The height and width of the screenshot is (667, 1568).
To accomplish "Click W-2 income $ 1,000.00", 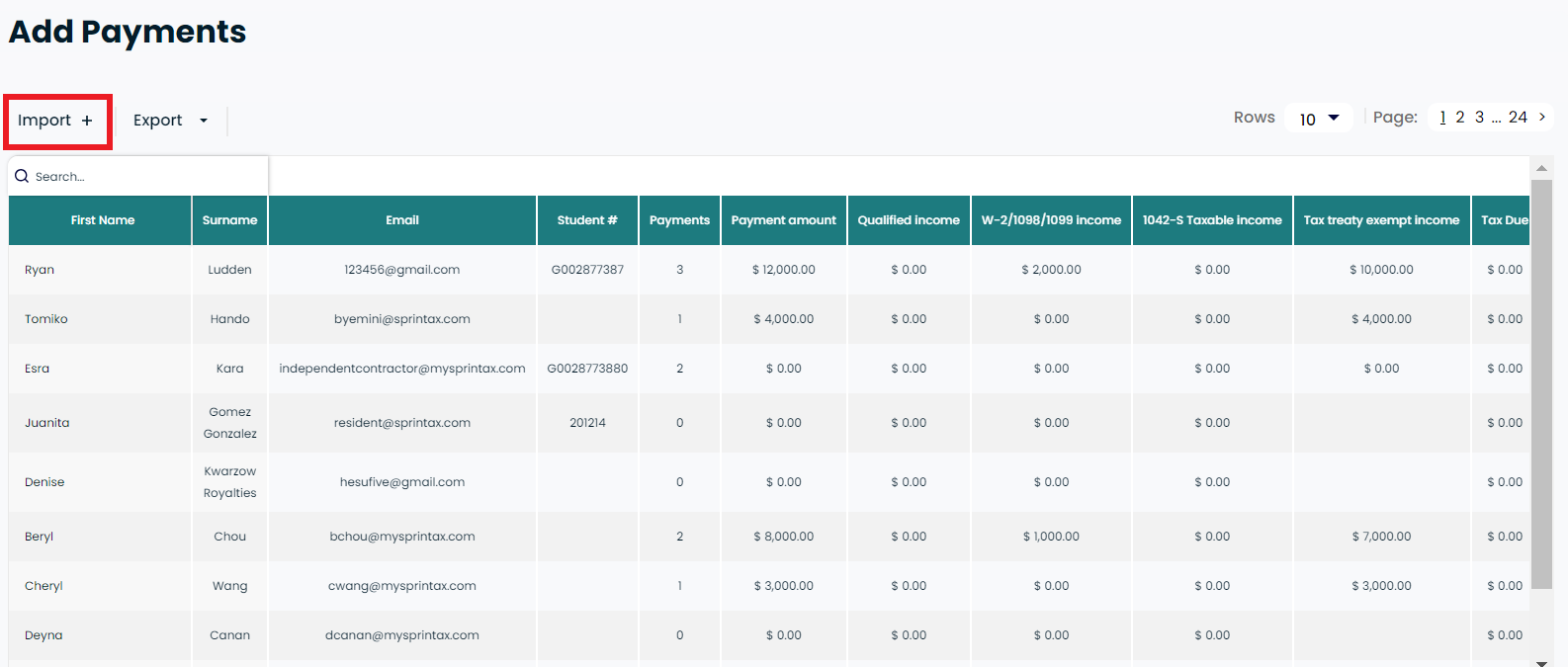I will pyautogui.click(x=1051, y=537).
